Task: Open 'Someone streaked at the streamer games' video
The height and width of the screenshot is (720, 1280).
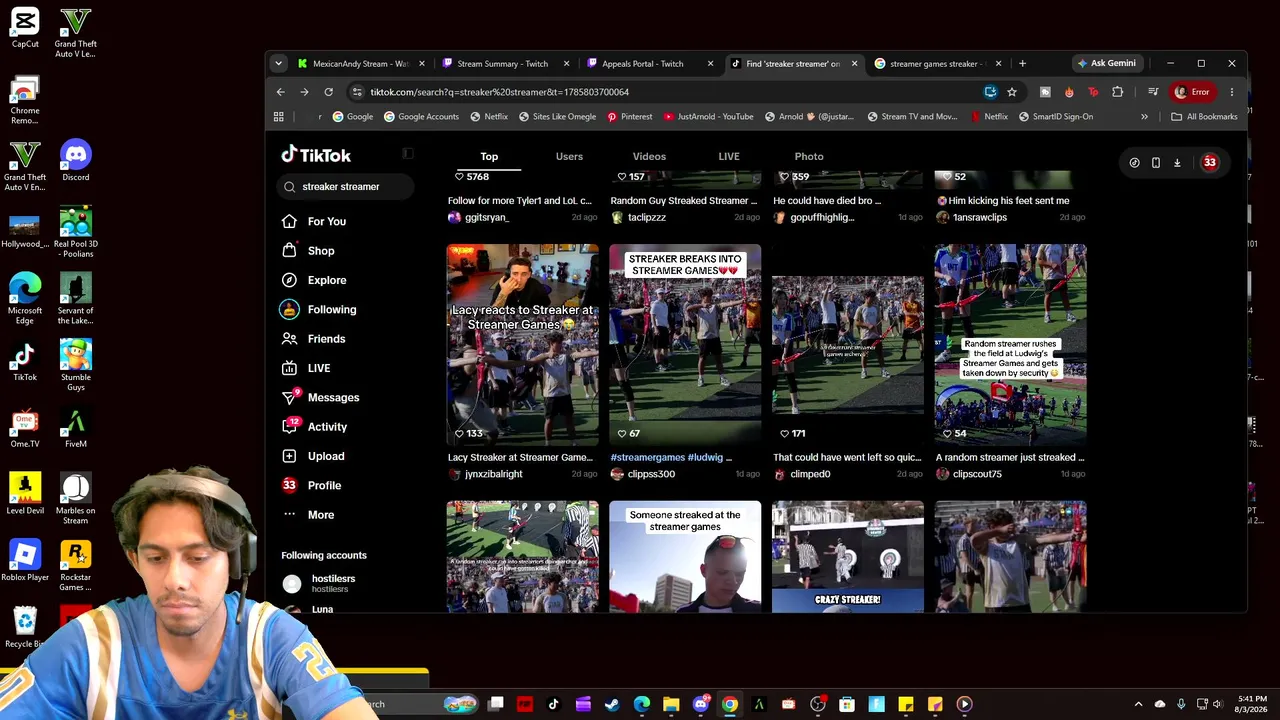Action: coord(685,556)
